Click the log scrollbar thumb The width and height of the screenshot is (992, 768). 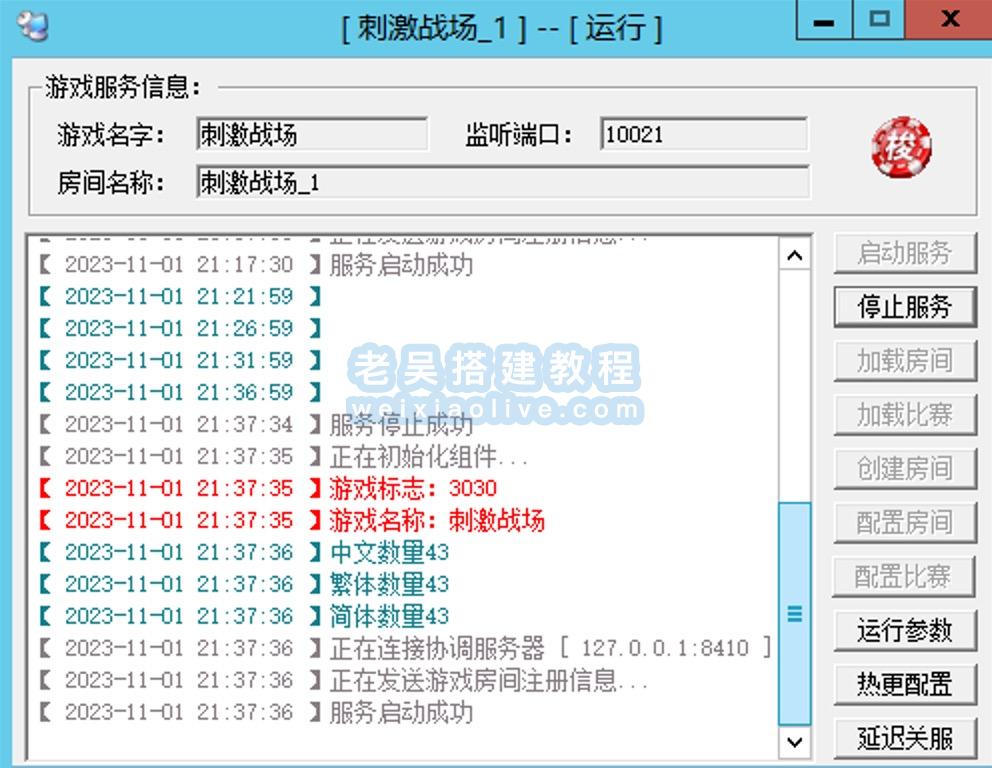(x=795, y=615)
